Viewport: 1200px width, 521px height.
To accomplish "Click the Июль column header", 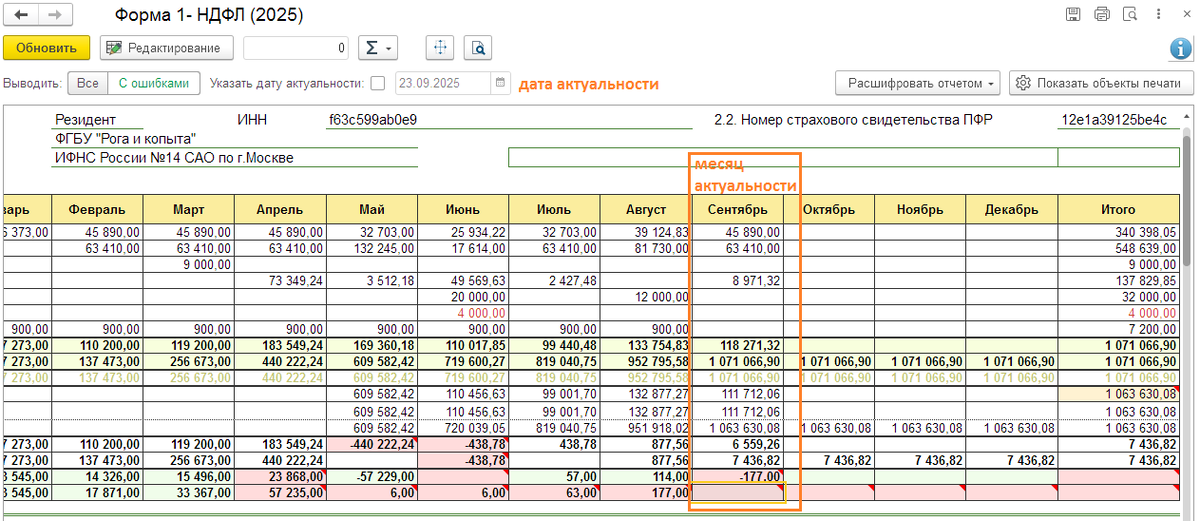I will [554, 210].
